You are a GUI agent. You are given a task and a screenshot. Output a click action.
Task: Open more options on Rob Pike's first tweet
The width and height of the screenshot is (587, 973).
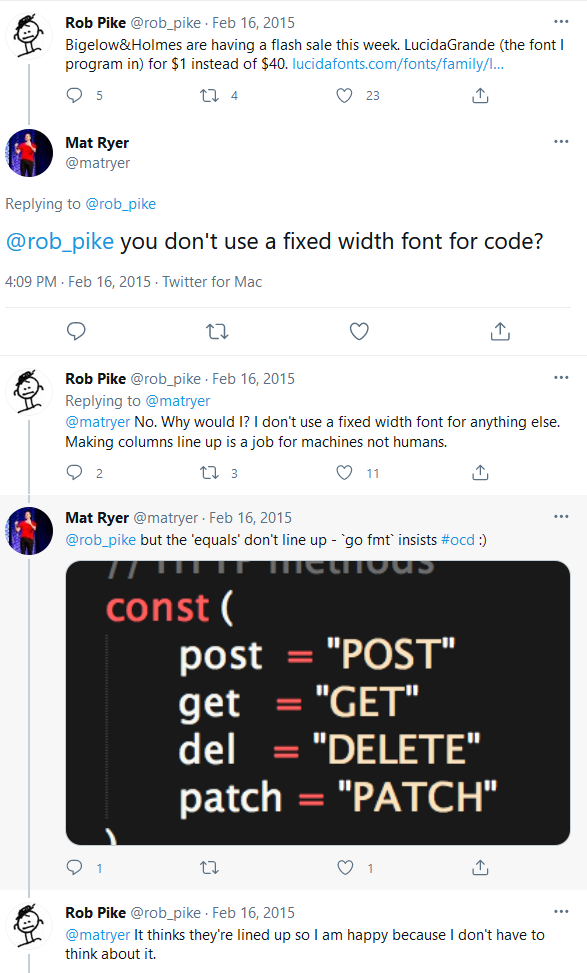click(x=561, y=22)
